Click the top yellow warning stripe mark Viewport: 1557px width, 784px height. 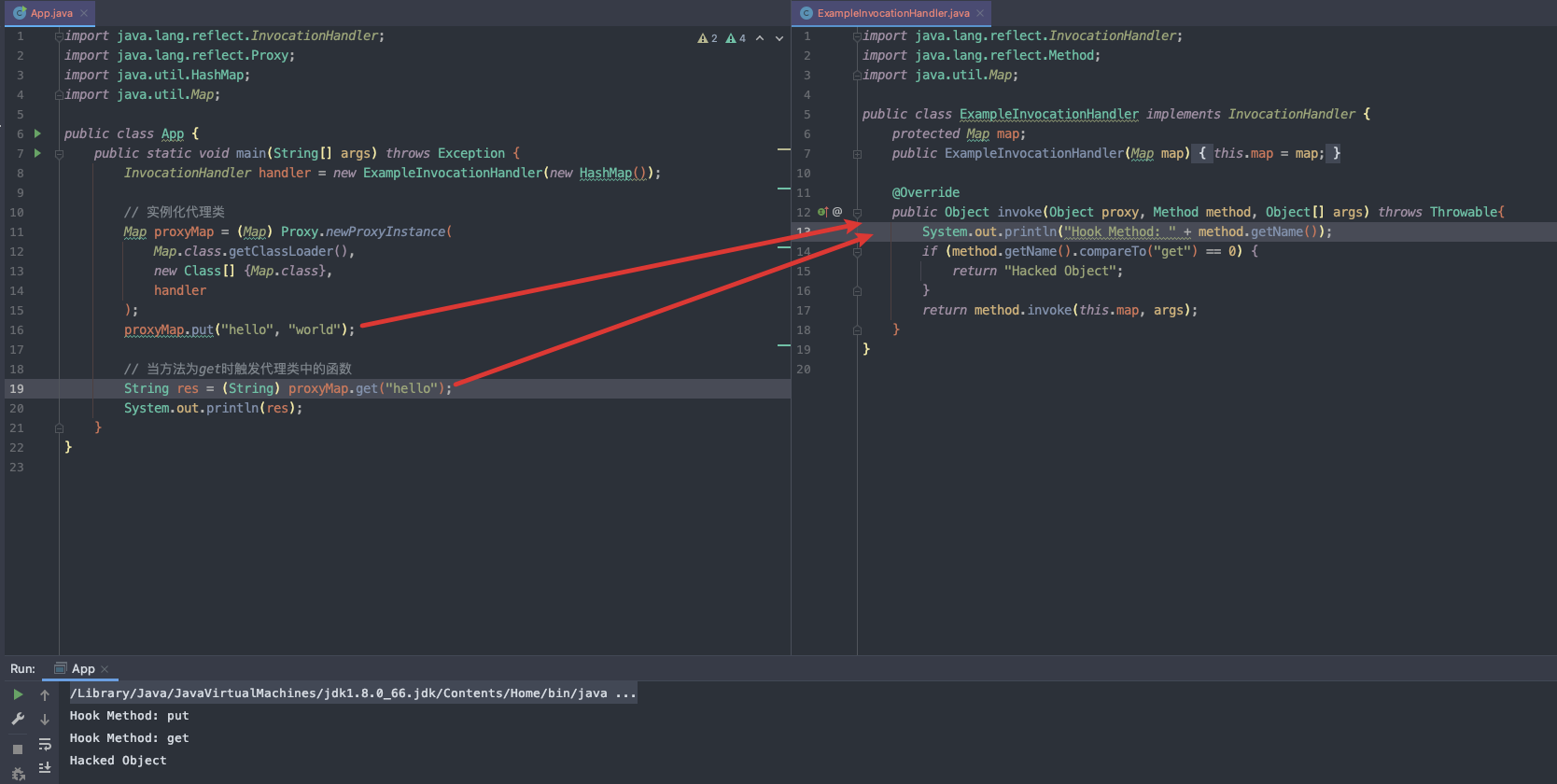(x=784, y=149)
